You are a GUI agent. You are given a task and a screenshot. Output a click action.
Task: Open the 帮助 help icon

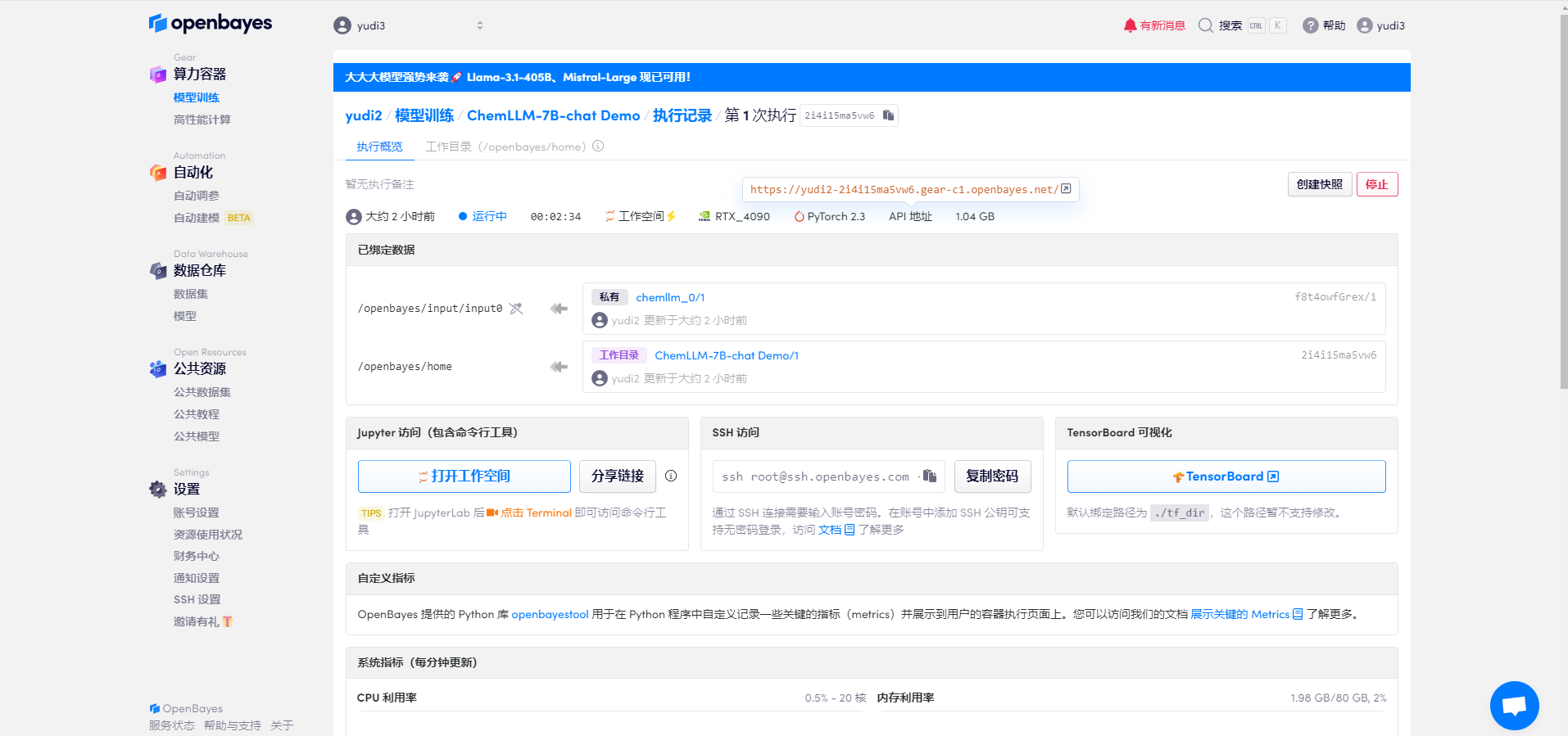[1324, 25]
